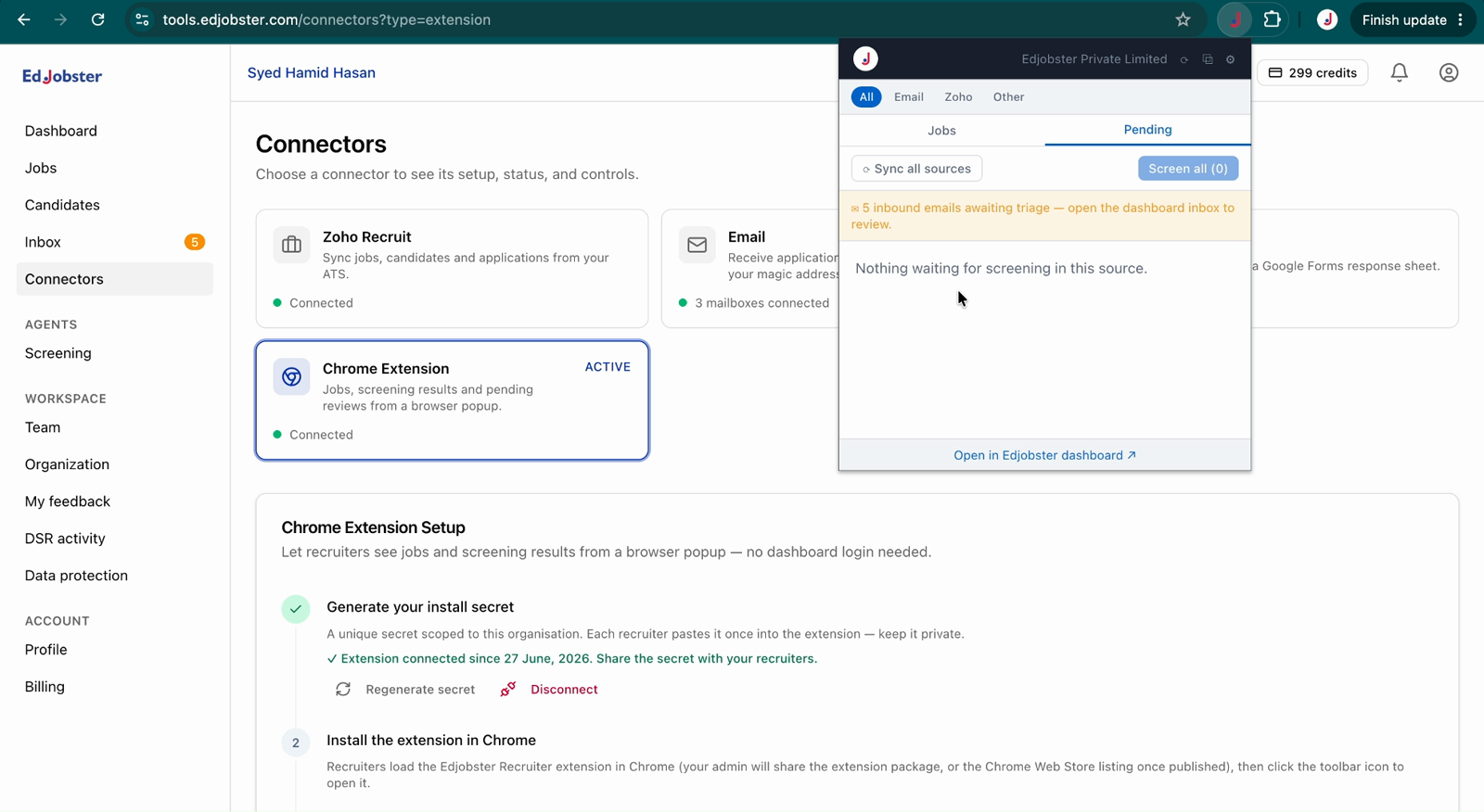Filter popup by Other source

point(1008,96)
